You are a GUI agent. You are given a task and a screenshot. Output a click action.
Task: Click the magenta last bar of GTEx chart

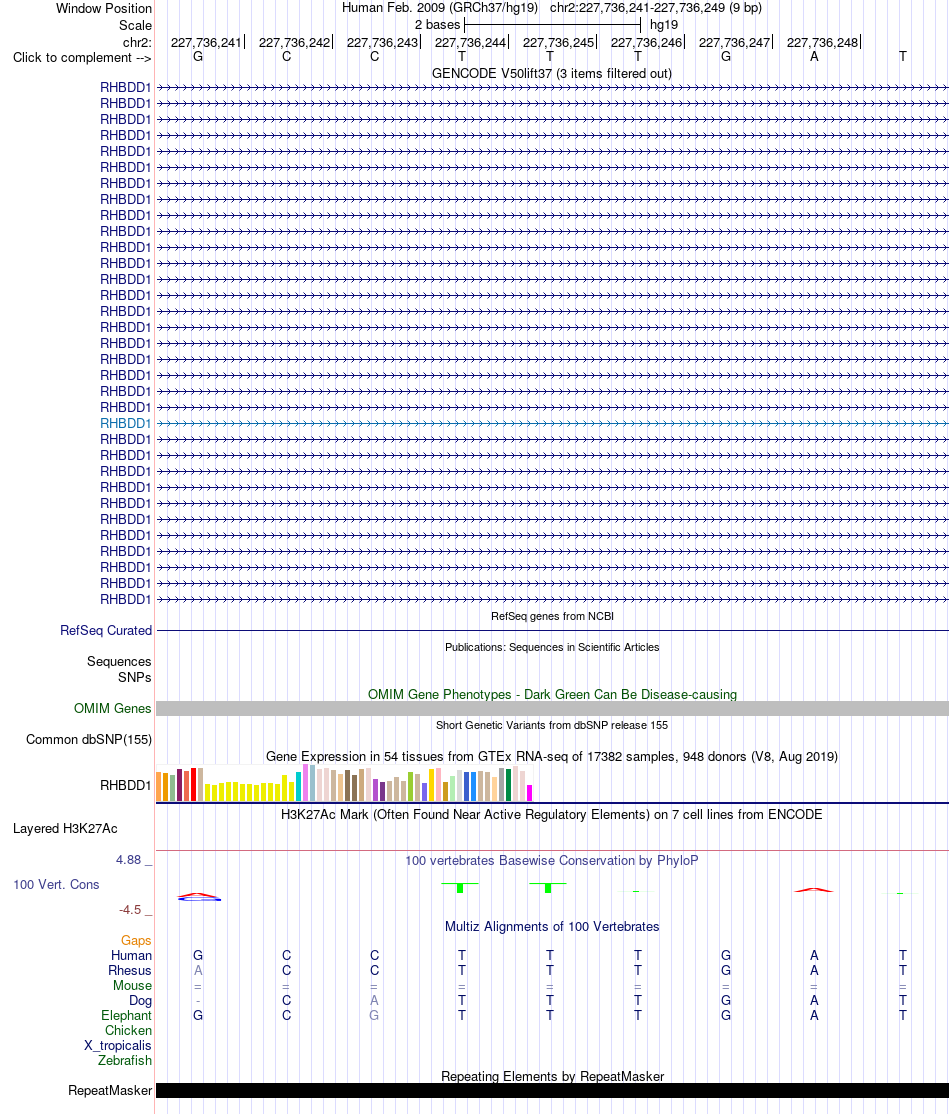529,793
